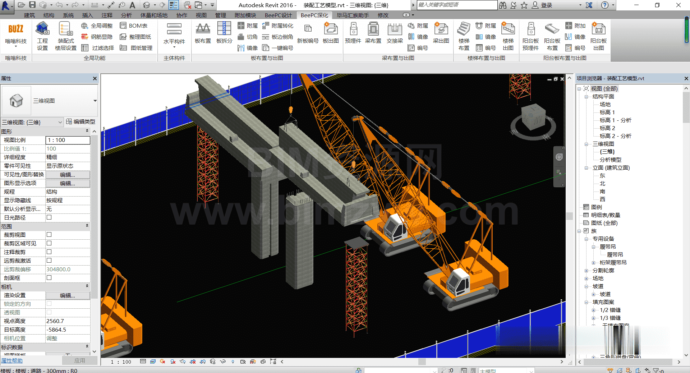Collapse the 结构平面 tree node
The height and width of the screenshot is (373, 690).
[x=587, y=96]
